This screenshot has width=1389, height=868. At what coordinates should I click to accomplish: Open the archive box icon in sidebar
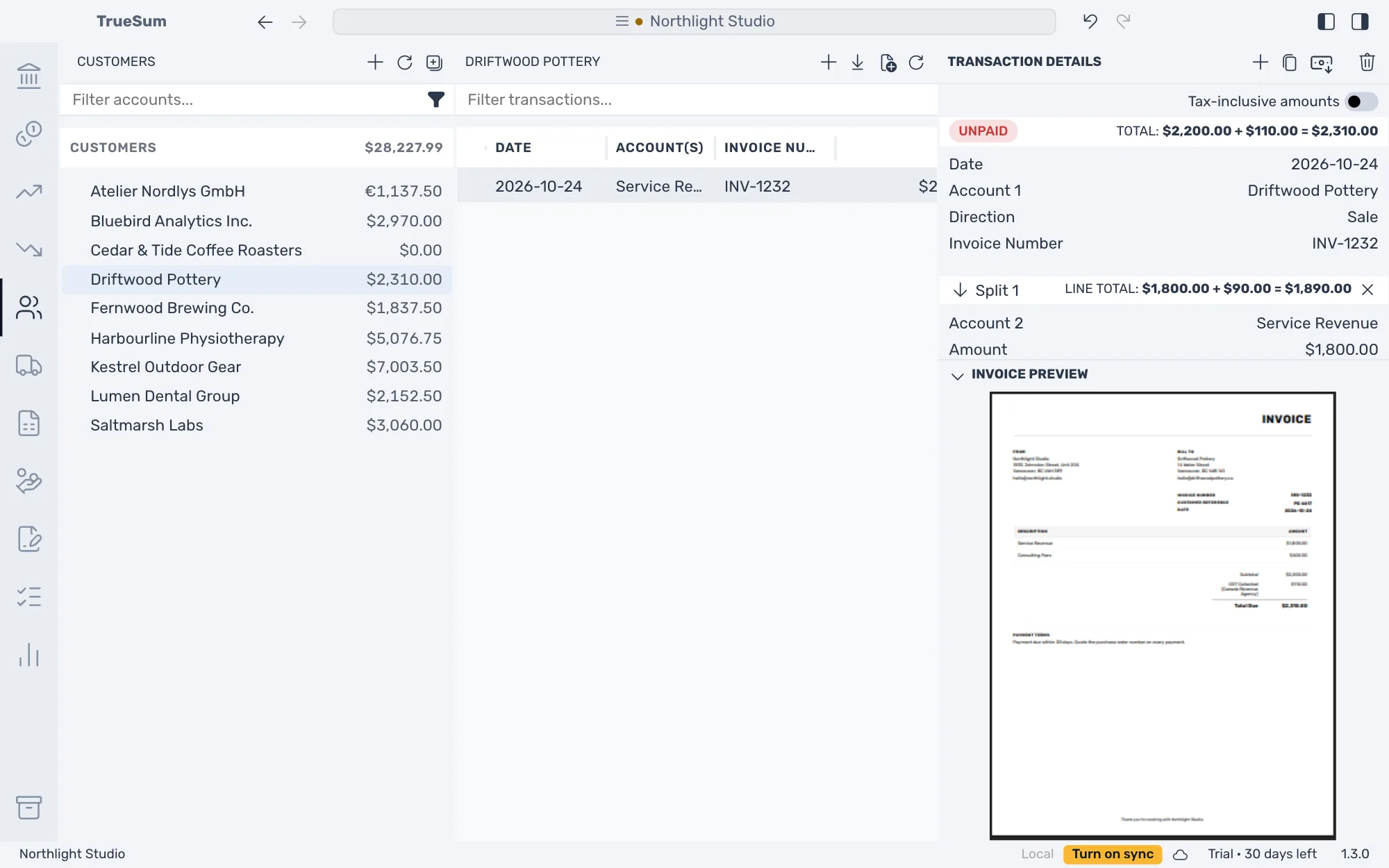pos(28,807)
